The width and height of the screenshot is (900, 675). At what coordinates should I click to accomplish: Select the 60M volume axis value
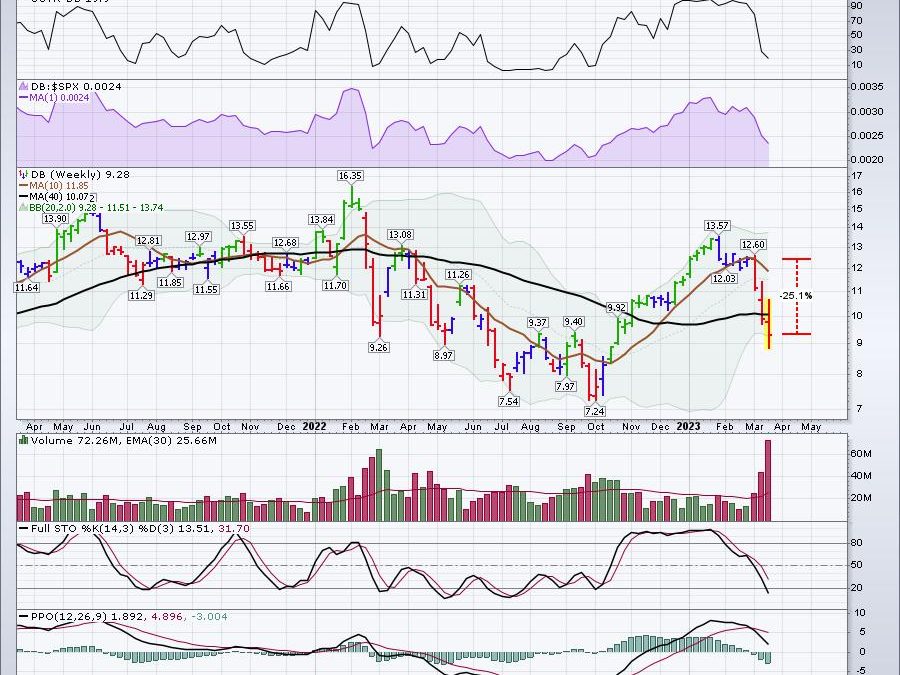[861, 453]
